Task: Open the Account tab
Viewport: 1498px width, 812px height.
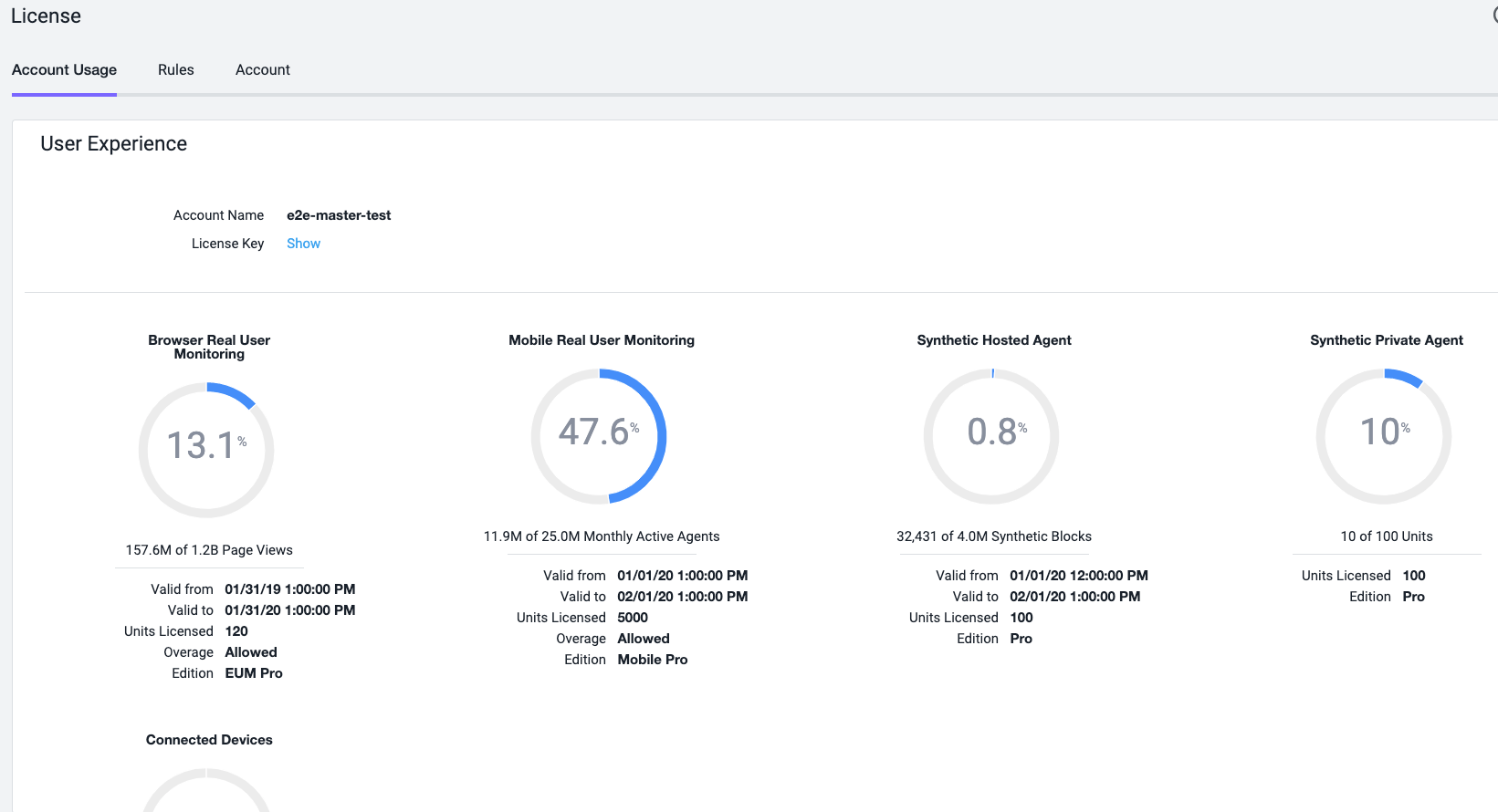Action: click(263, 70)
